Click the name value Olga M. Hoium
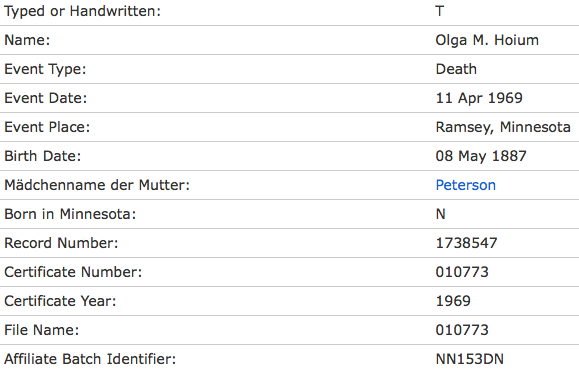This screenshot has width=579, height=370. 487,40
